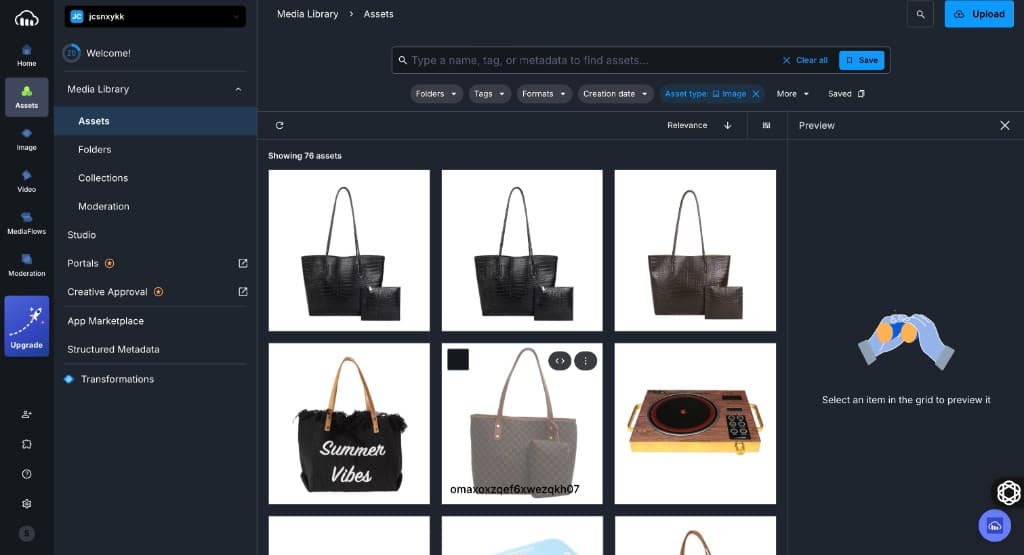Click Media Library breadcrumb
Screen dimensions: 1024x555
[x=308, y=14]
